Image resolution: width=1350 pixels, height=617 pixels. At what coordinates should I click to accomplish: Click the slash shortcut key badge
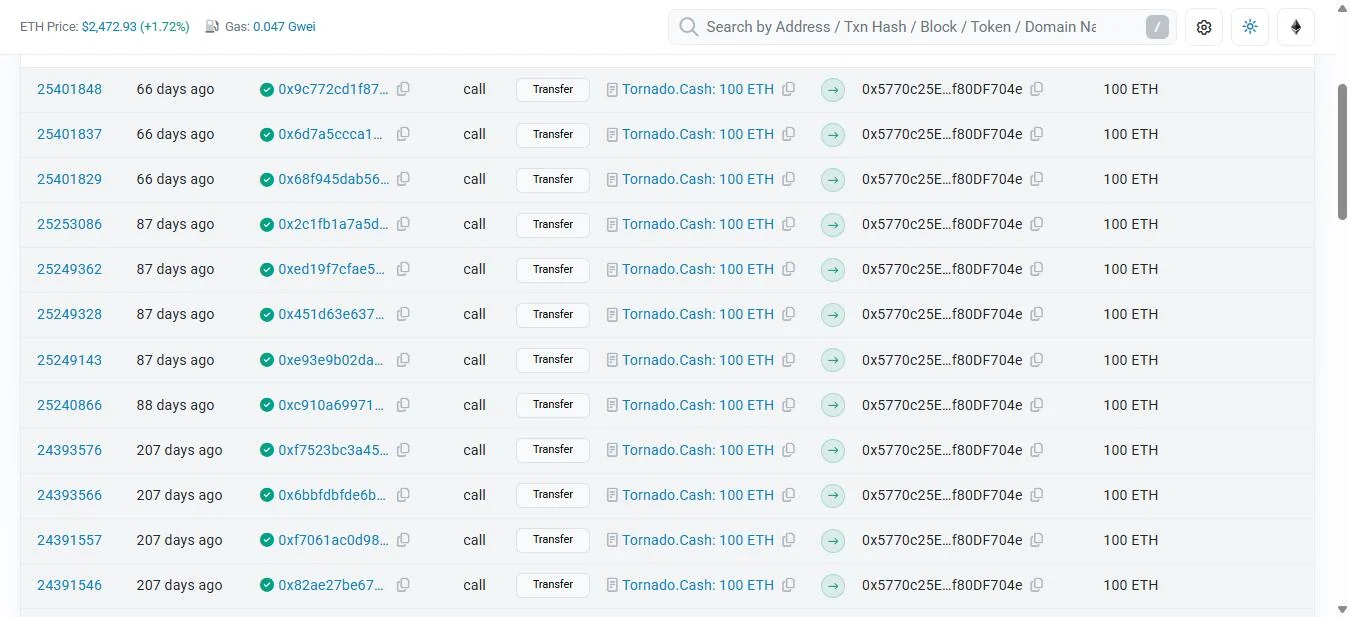(x=1157, y=27)
